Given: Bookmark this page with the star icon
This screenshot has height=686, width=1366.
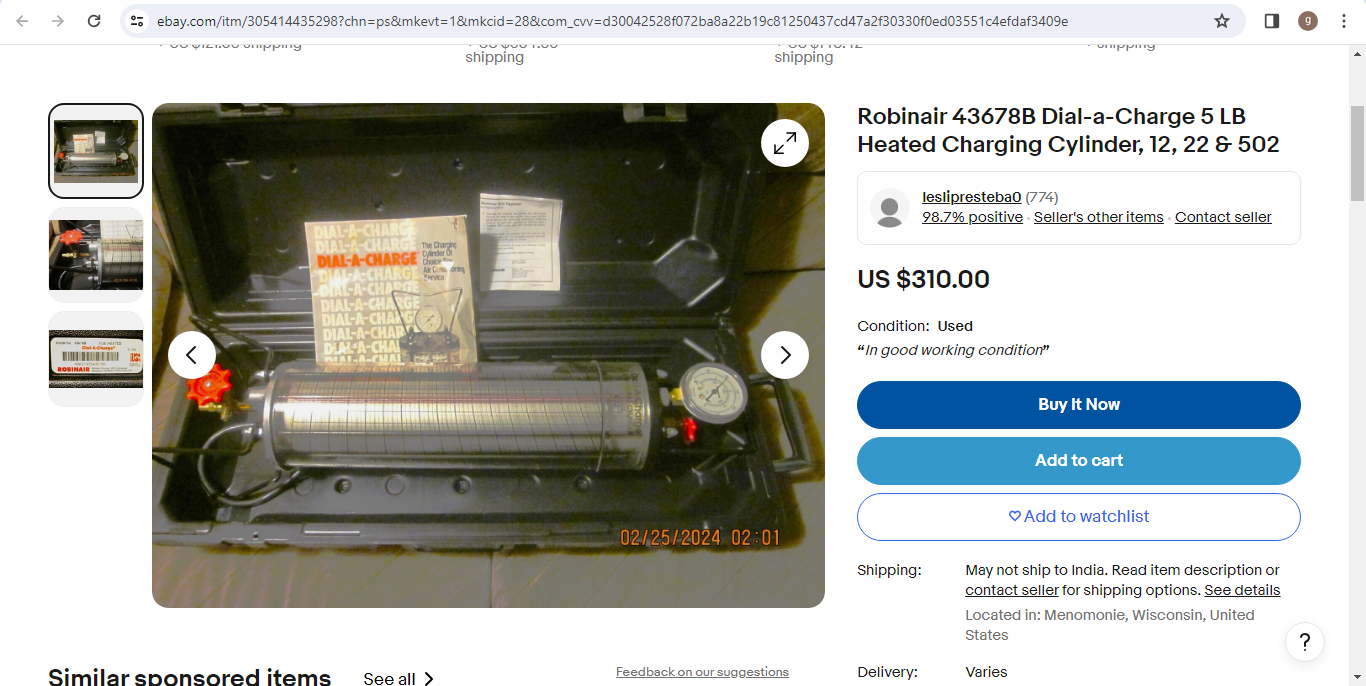Looking at the screenshot, I should point(1222,21).
